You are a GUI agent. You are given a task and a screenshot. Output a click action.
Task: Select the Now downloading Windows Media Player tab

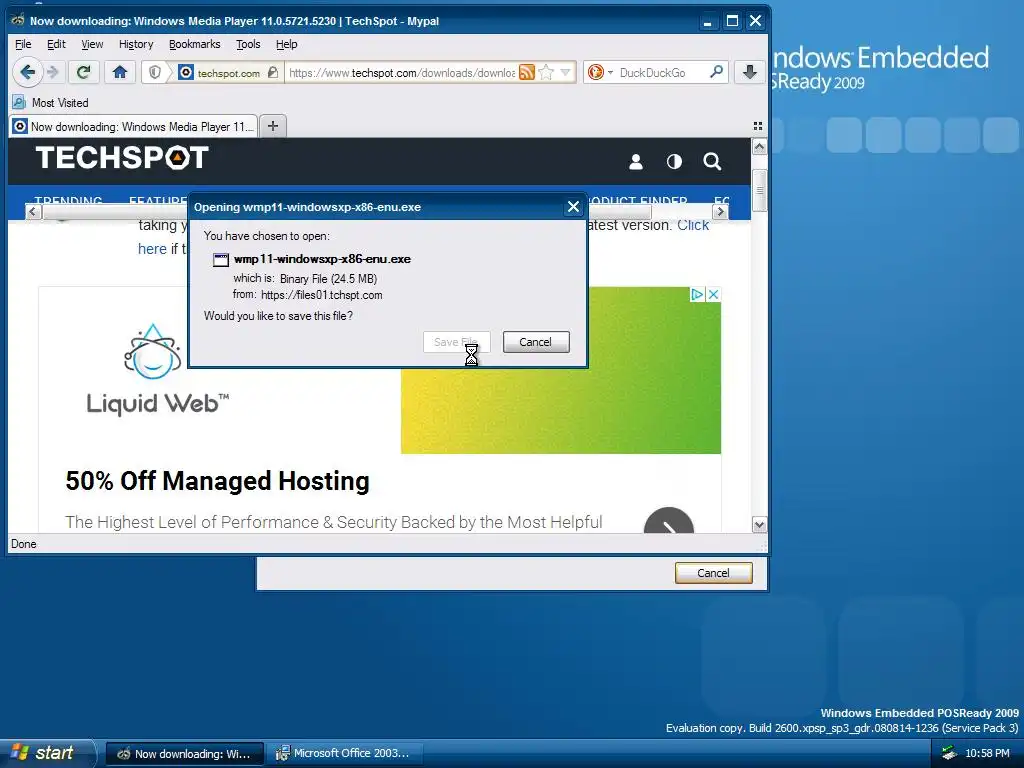[x=134, y=126]
